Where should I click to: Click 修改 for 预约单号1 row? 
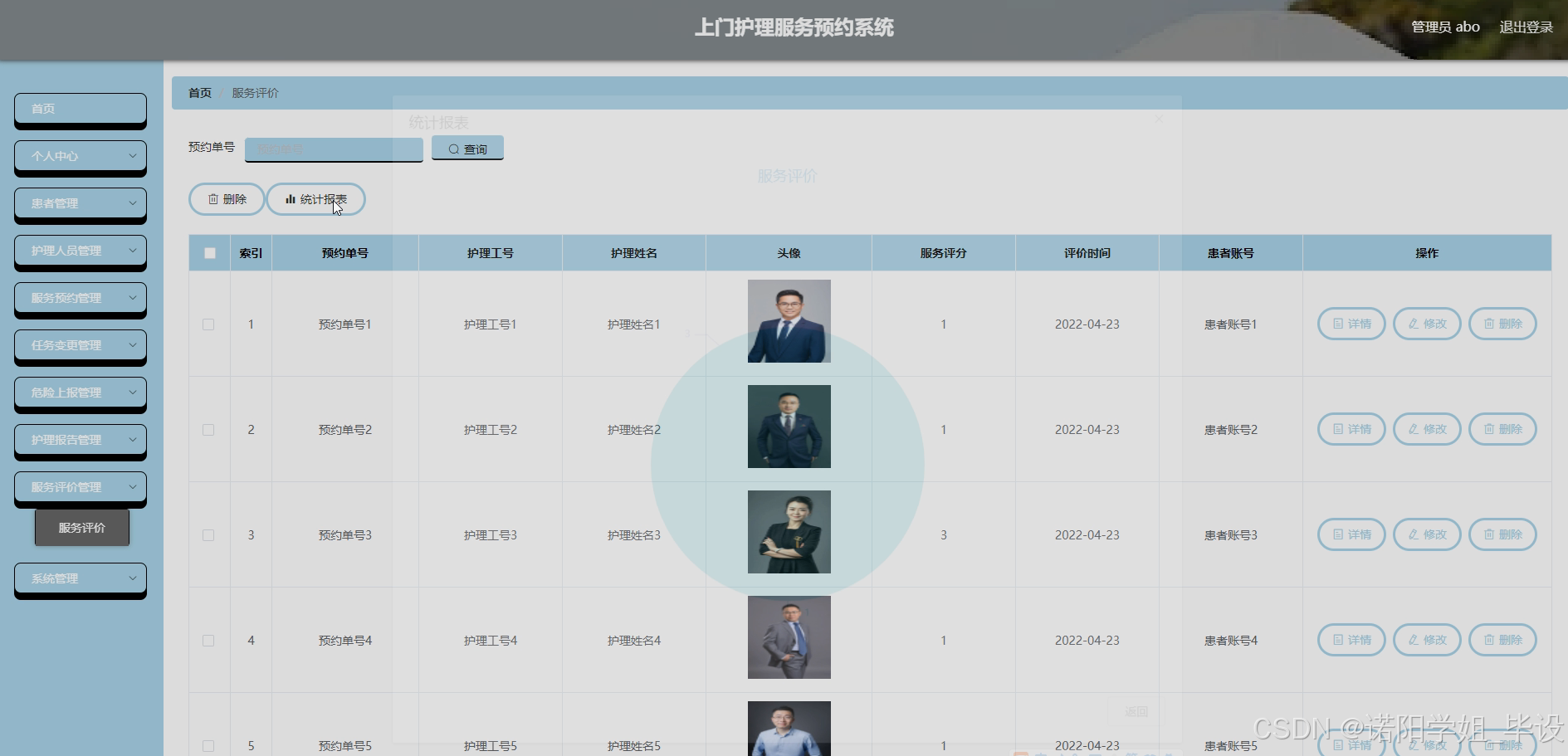[1427, 324]
